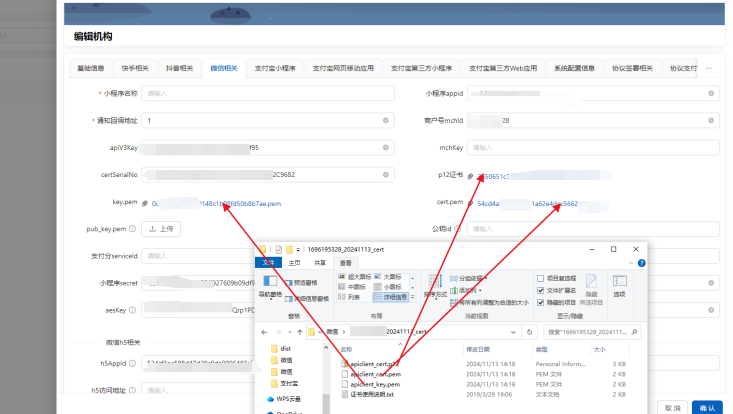Screen dimensions: 733x414
Task: Click 隐藏所选项目 in the Explorer ribbon
Action: click(x=591, y=290)
